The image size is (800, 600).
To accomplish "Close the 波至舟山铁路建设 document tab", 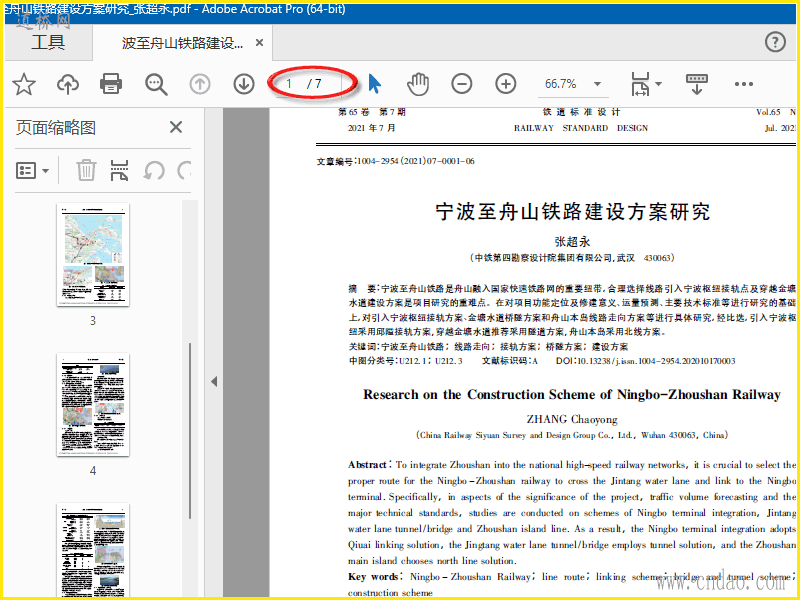I will pyautogui.click(x=260, y=43).
